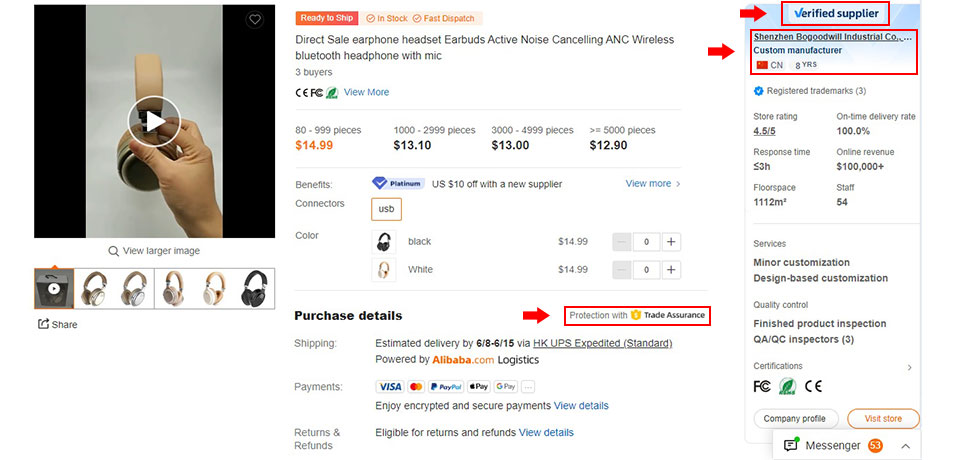Decrease White color quantity with minus
Screen dimensions: 980x460
622,270
